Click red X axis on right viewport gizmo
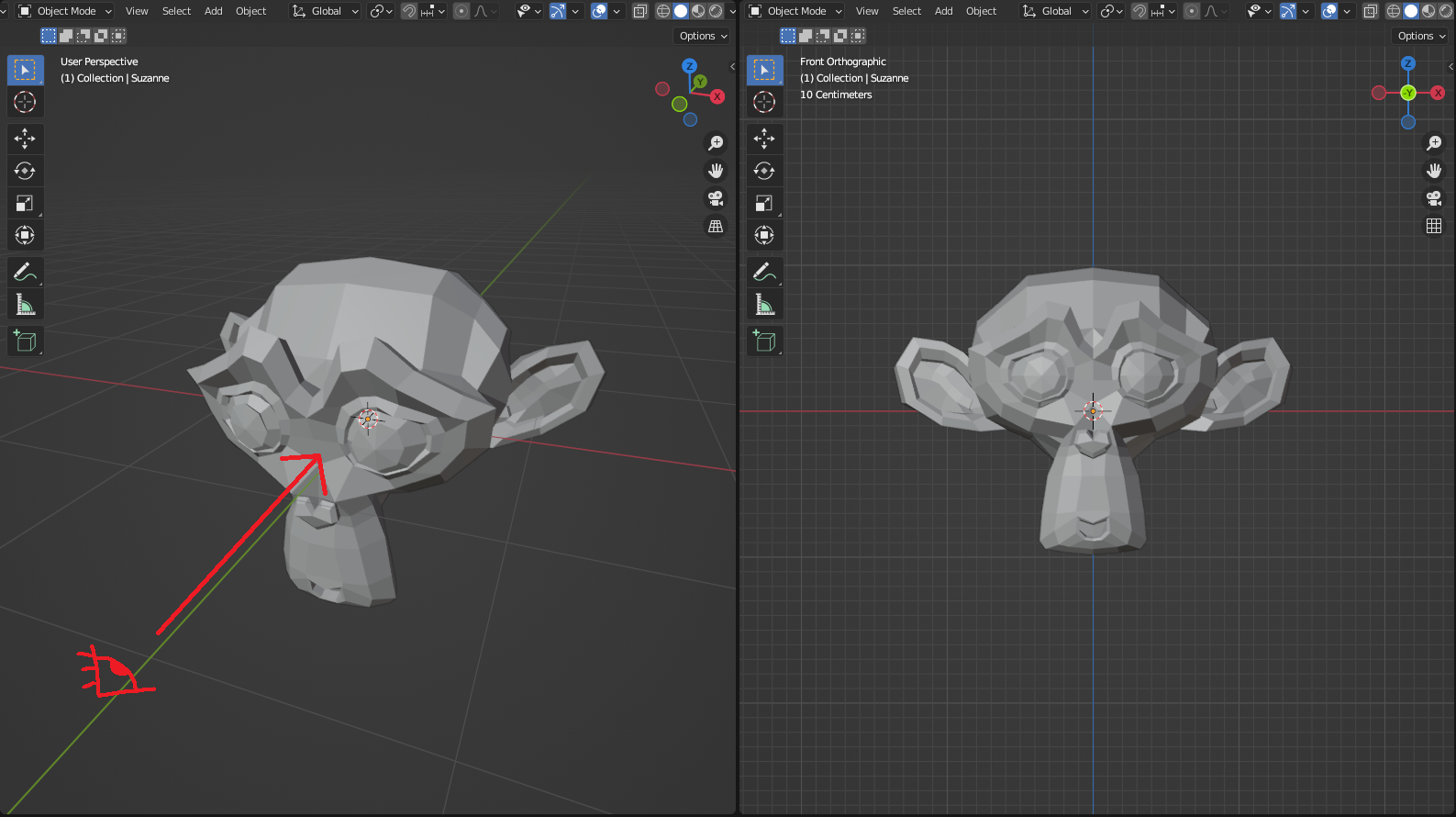This screenshot has width=1456, height=817. [x=1438, y=93]
